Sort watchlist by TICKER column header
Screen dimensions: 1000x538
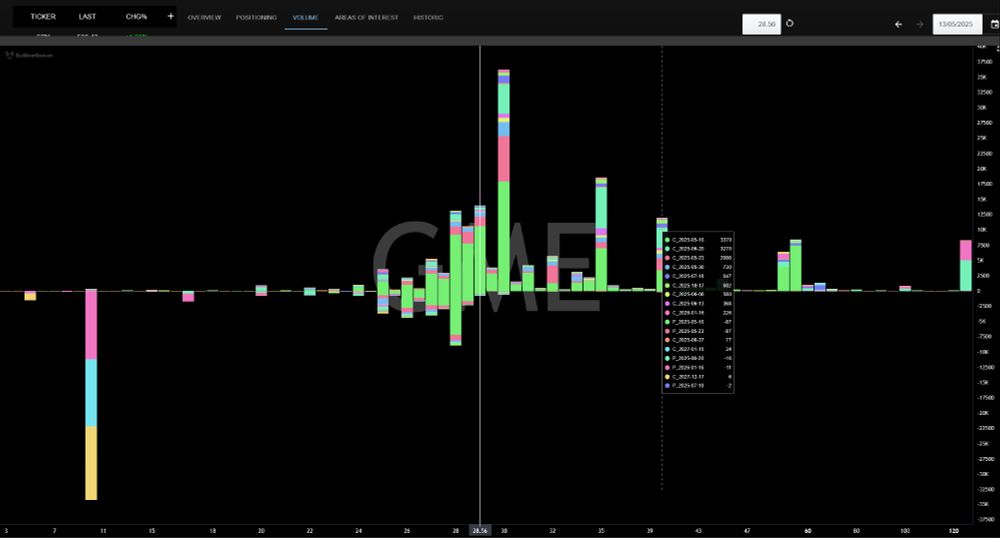point(43,17)
